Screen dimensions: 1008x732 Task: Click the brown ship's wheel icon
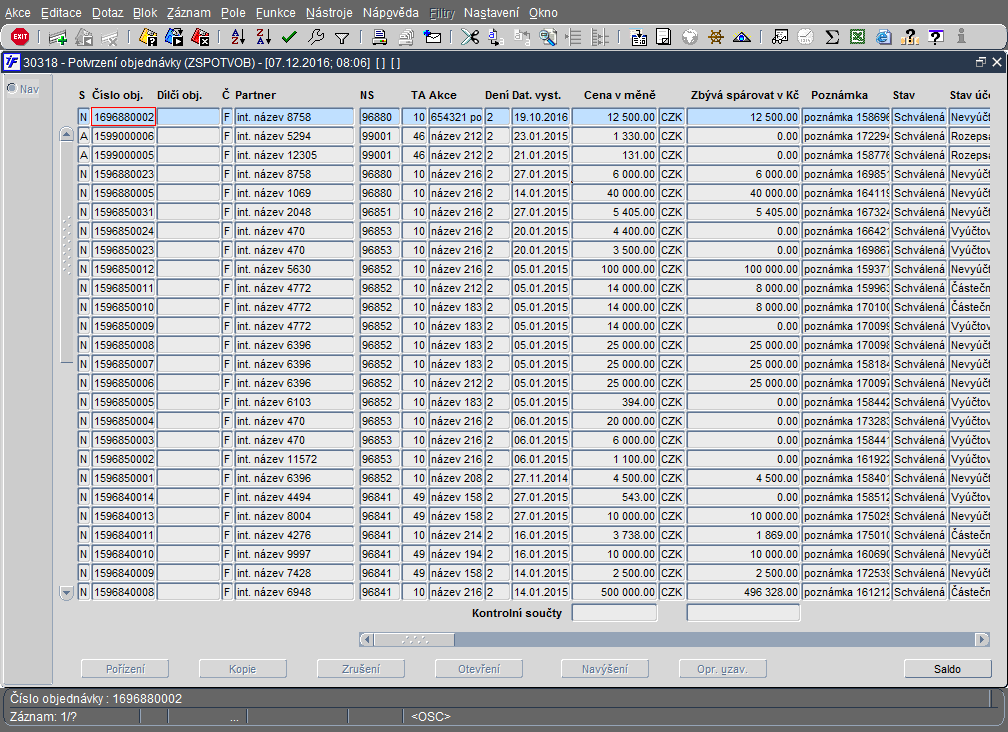716,37
